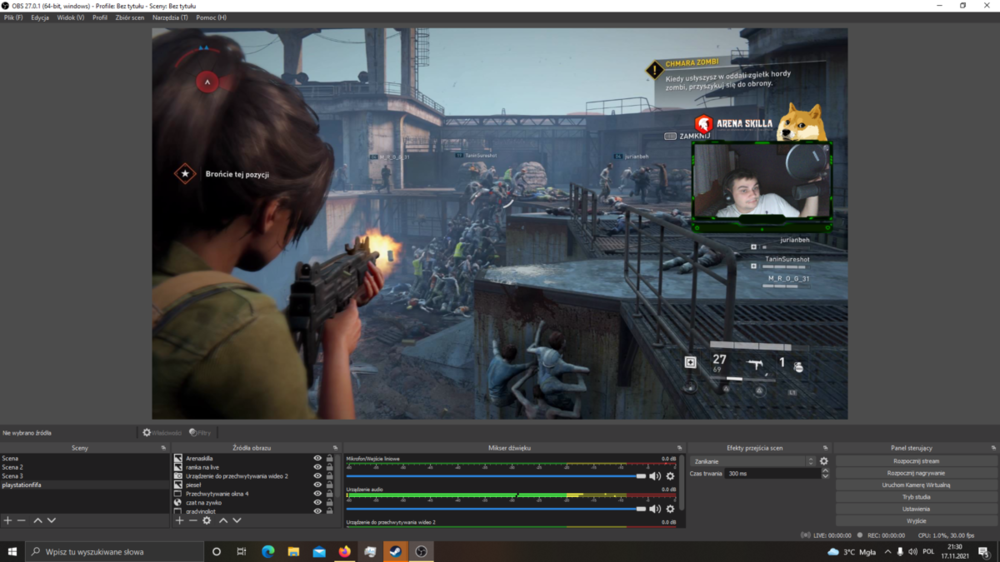Add a new source in Źródła obrazu

(x=179, y=521)
